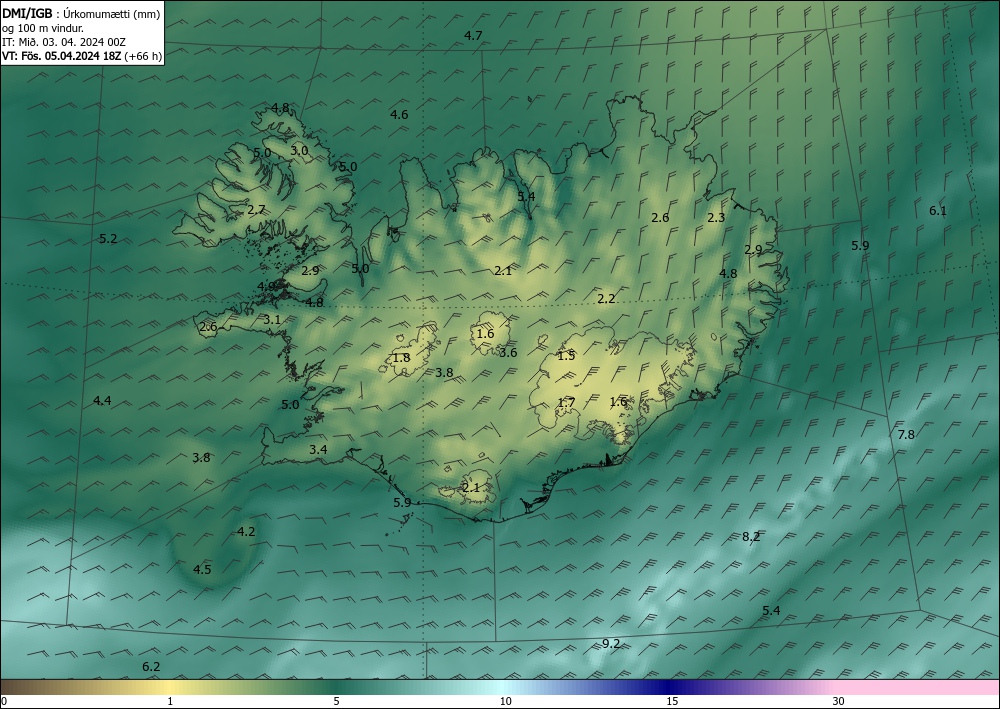The height and width of the screenshot is (709, 1000).
Task: Click the 4.5 value label
Action: tap(202, 570)
